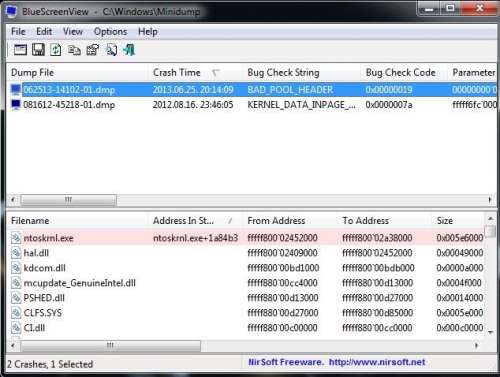The width and height of the screenshot is (500, 377).
Task: Select PSHED.dll driver row
Action: tap(246, 298)
